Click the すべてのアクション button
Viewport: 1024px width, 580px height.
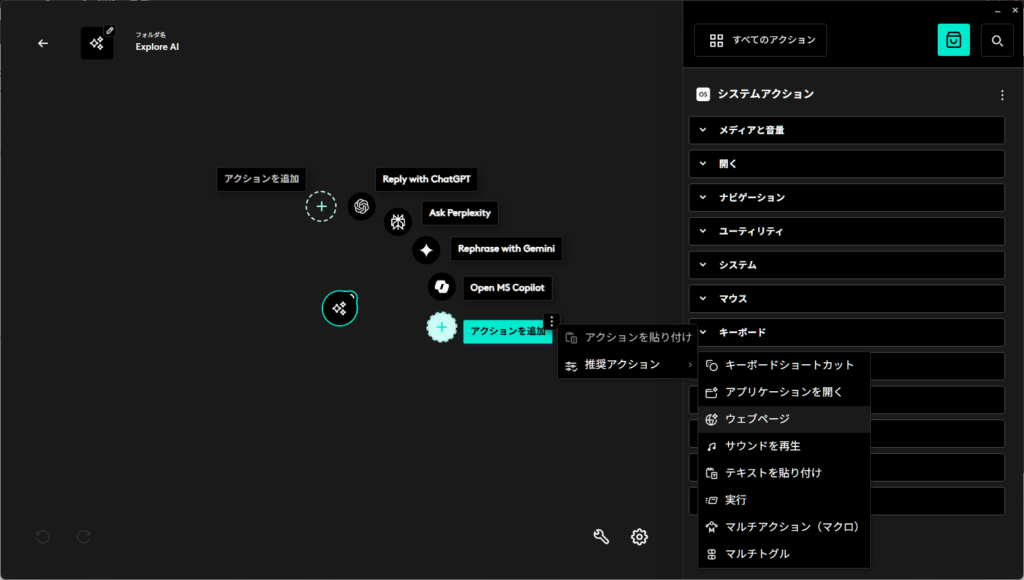click(760, 40)
